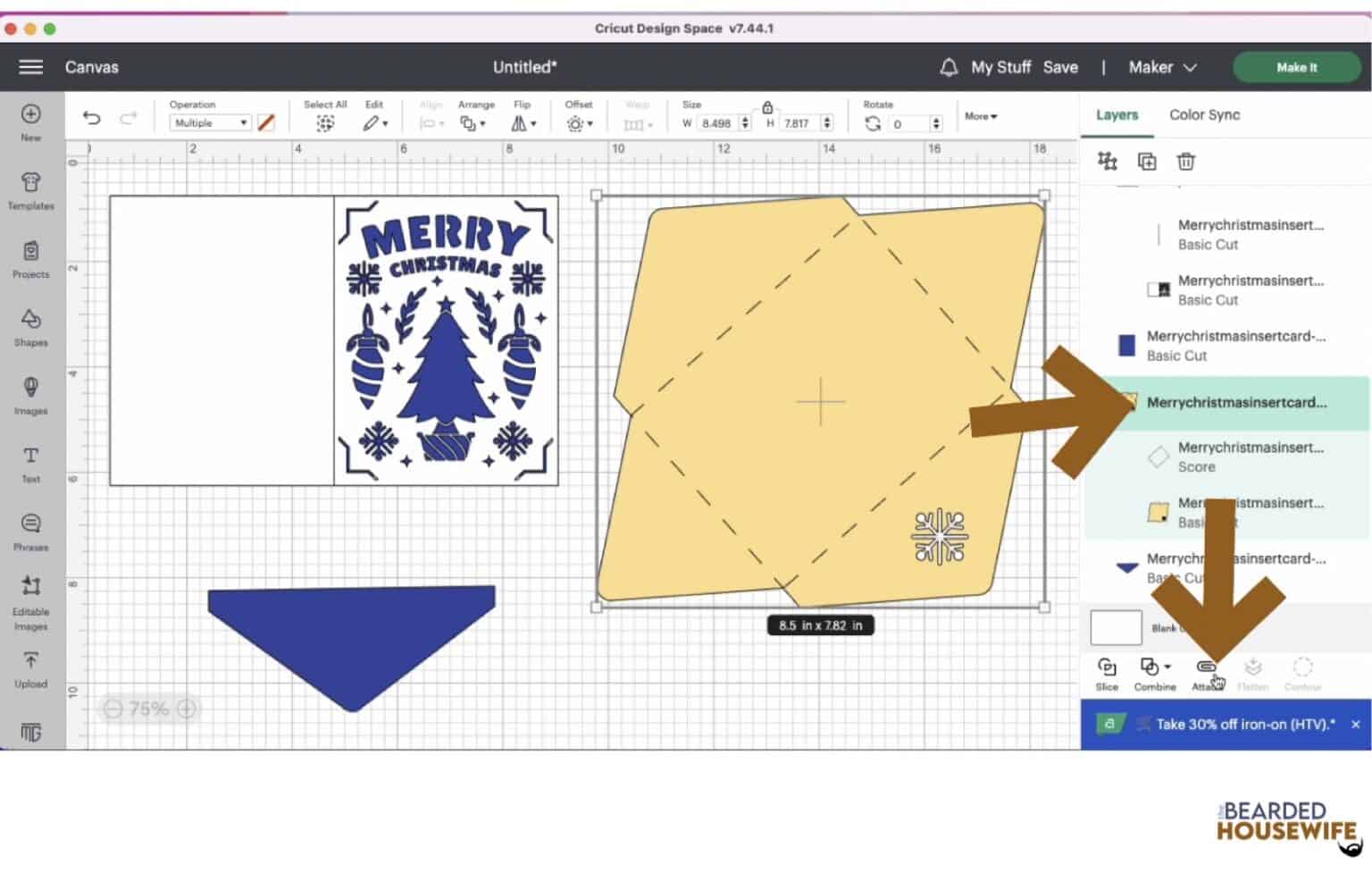Open the Maker machine selection menu
1372x872 pixels.
[x=1161, y=67]
